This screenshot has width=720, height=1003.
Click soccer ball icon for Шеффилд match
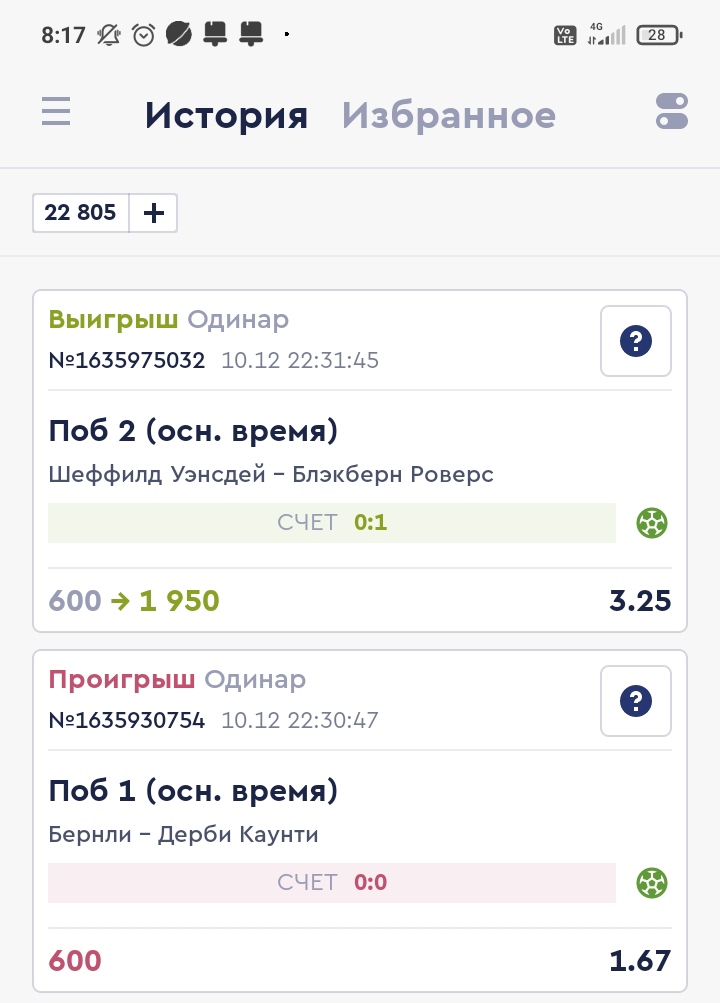point(652,522)
